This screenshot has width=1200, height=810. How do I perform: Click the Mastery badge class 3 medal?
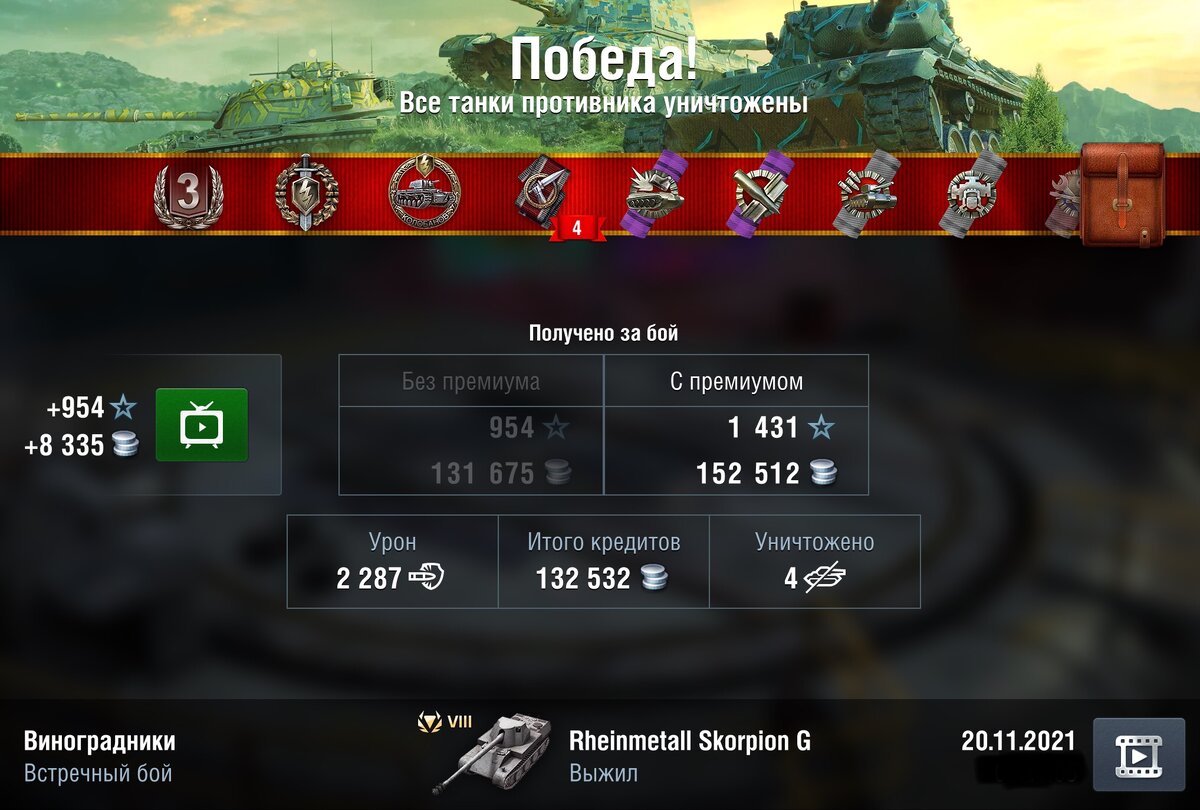click(189, 194)
